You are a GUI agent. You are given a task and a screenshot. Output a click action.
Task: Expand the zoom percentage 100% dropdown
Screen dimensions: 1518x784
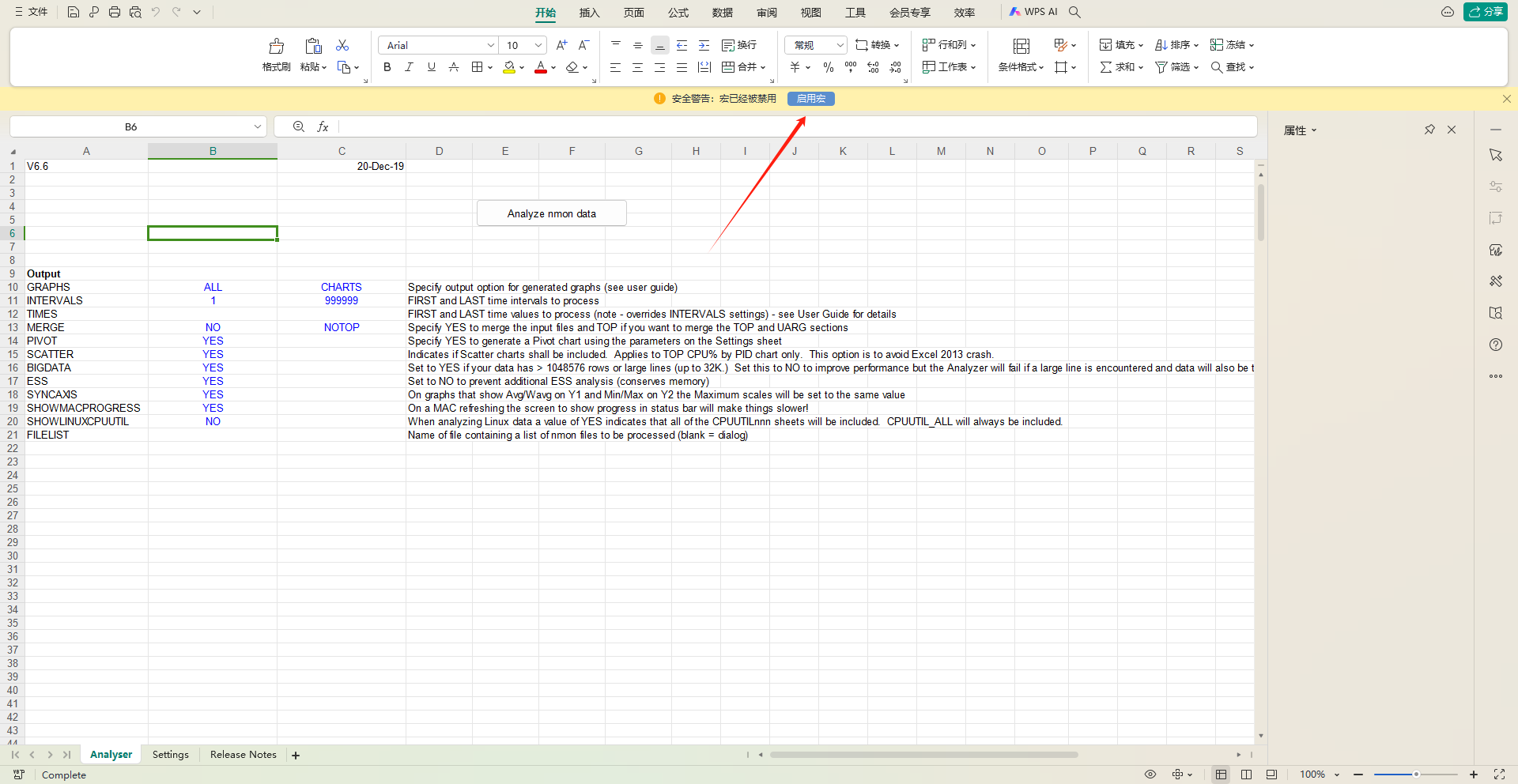click(x=1336, y=775)
